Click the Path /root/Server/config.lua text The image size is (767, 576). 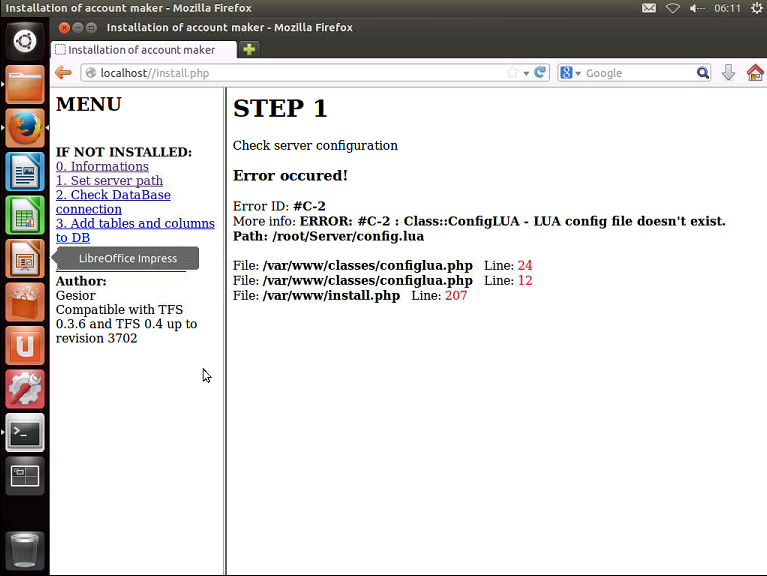pyautogui.click(x=328, y=236)
